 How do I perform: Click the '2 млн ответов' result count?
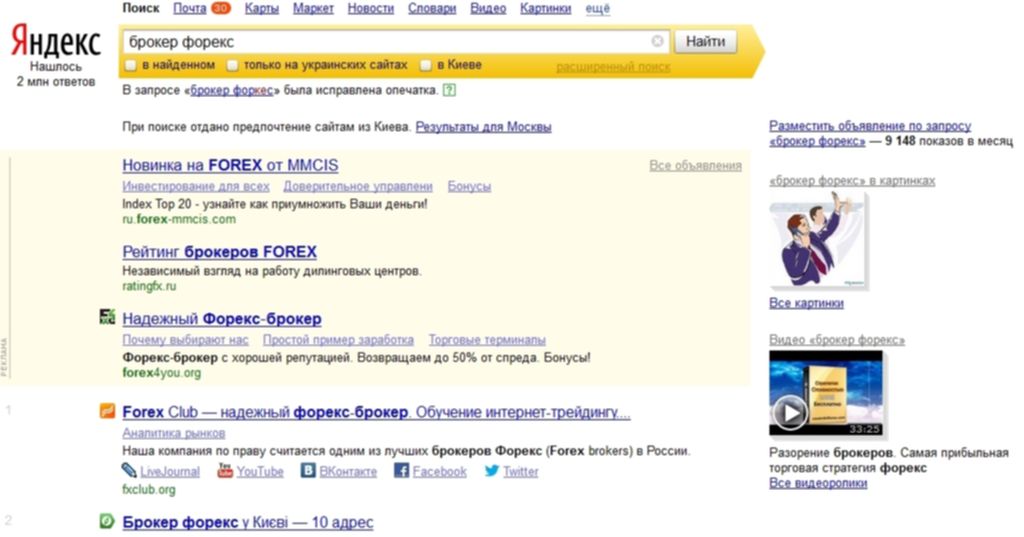pyautogui.click(x=56, y=82)
